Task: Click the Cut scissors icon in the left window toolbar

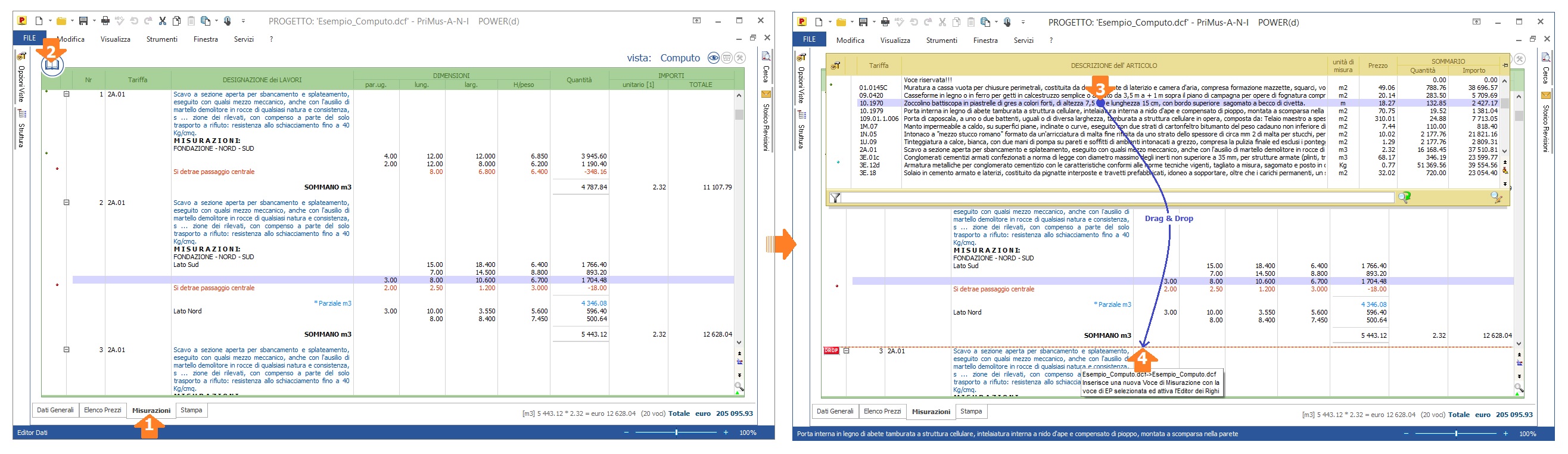Action: [x=163, y=21]
